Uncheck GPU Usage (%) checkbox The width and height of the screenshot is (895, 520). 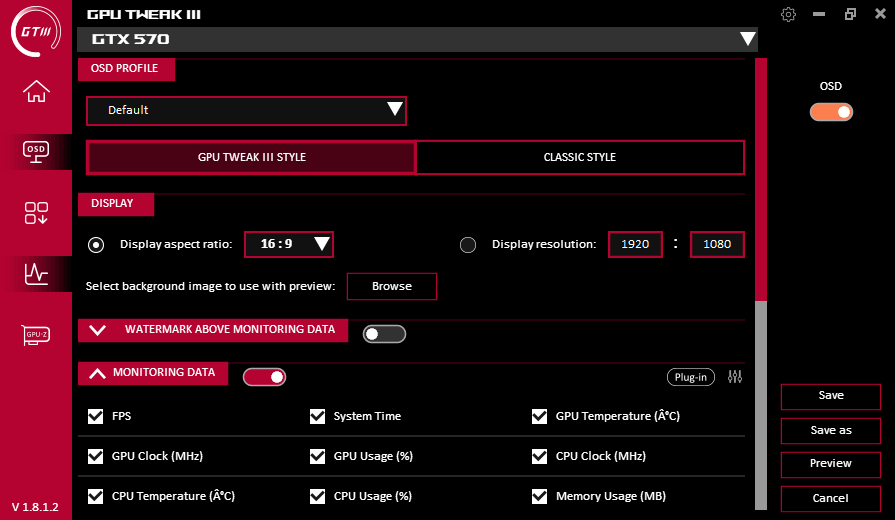[x=317, y=456]
